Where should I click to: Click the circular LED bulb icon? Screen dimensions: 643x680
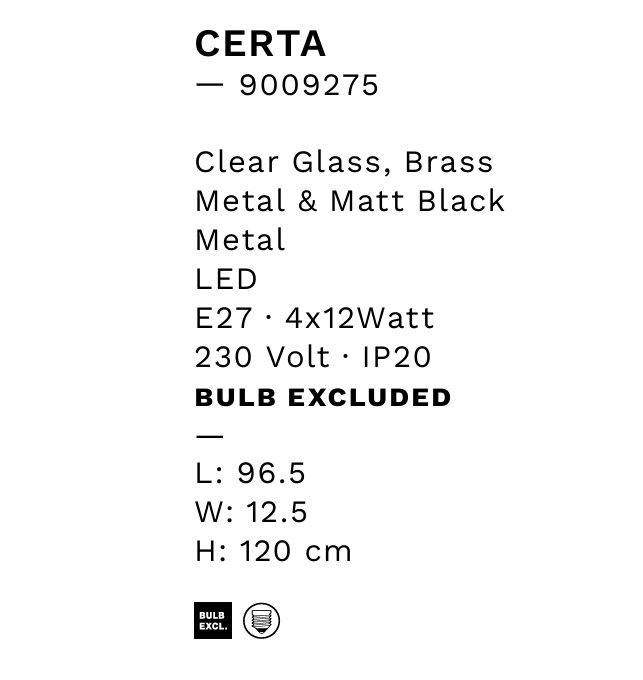[261, 621]
